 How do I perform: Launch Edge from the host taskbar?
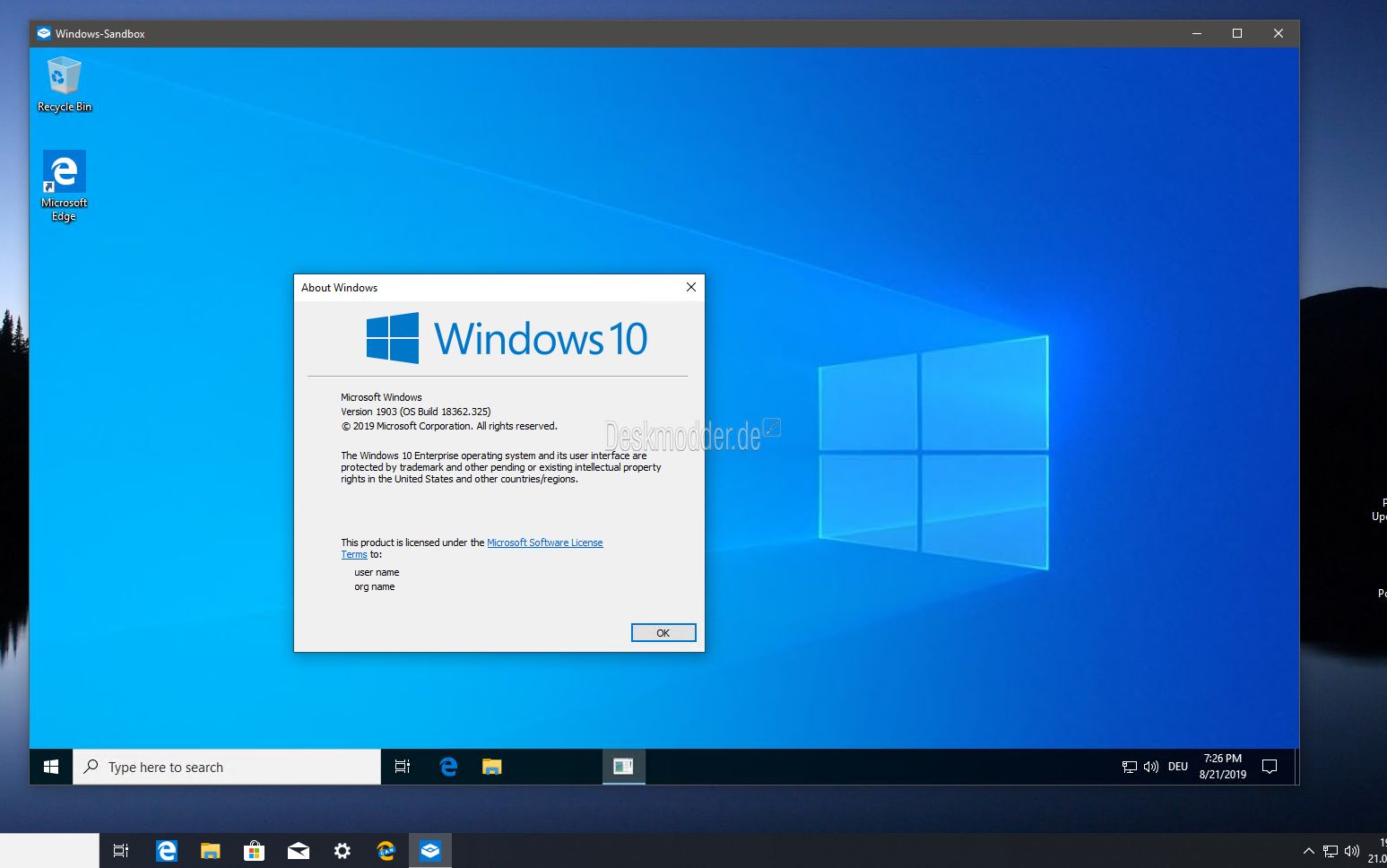click(x=166, y=851)
